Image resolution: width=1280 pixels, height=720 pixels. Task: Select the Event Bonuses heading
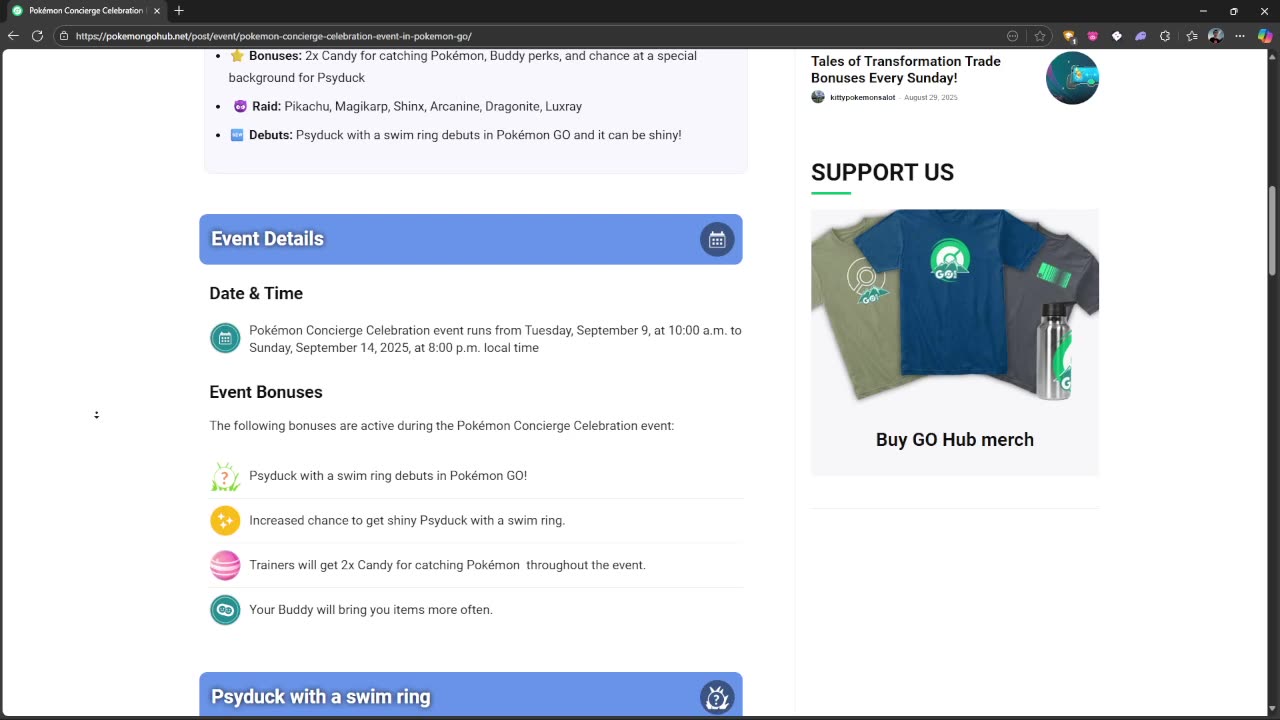(266, 392)
